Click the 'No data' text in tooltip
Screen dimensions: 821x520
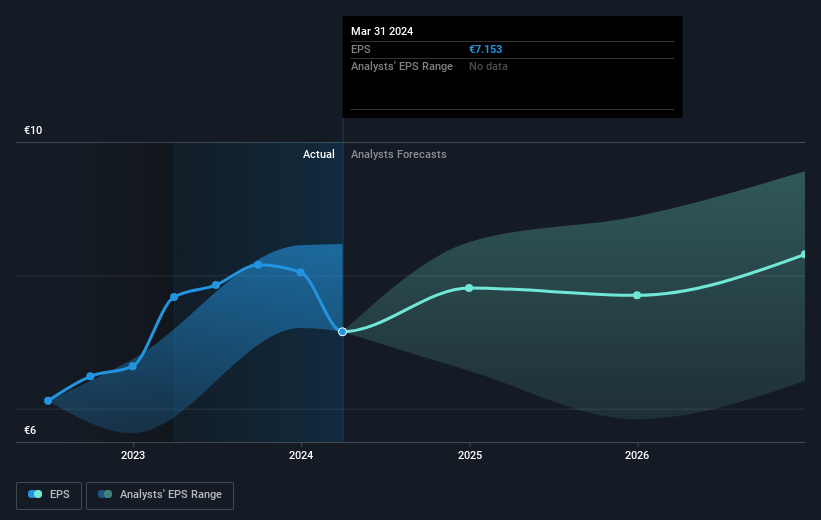click(488, 67)
